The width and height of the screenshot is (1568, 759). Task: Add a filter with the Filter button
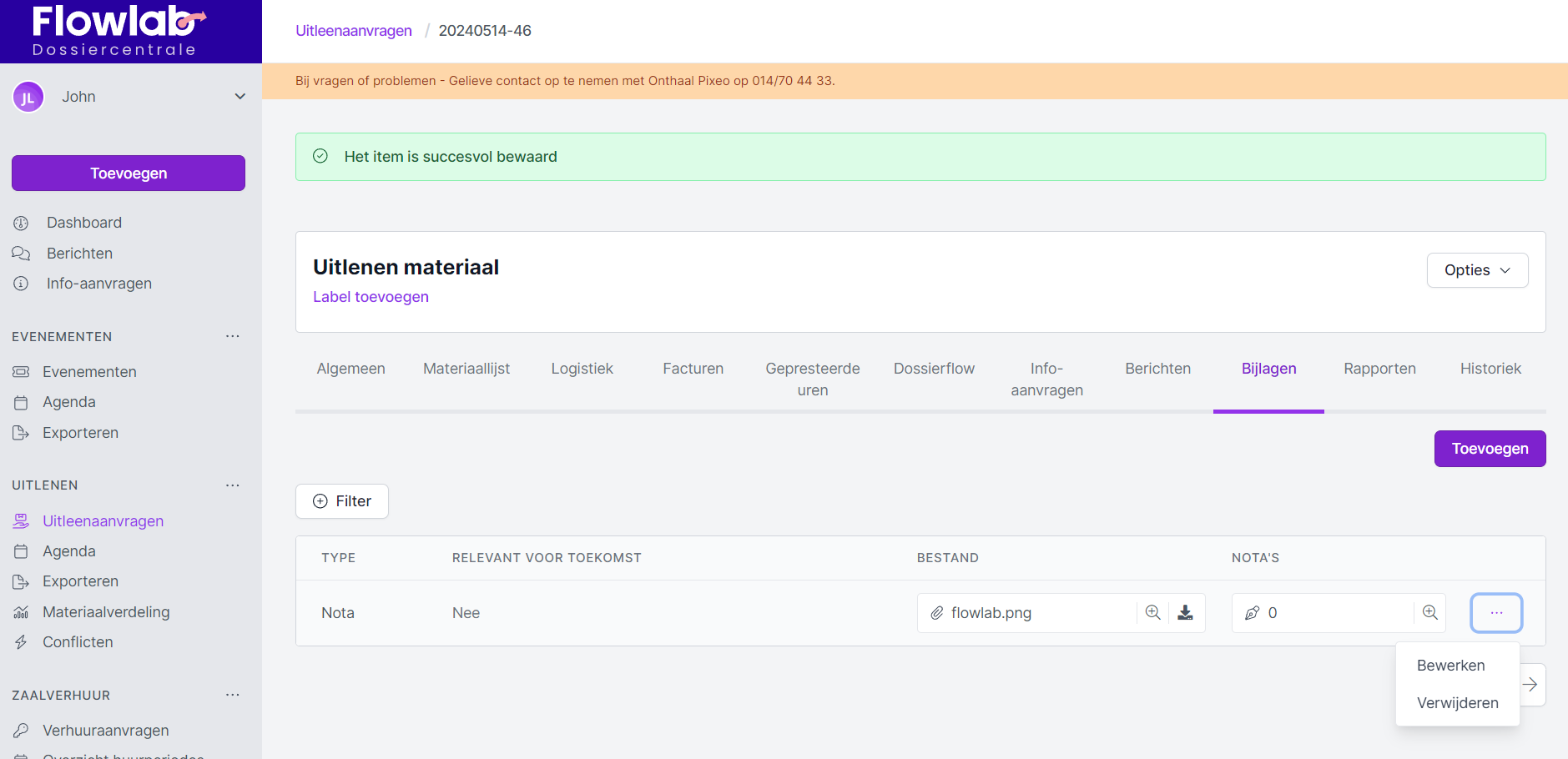click(x=342, y=501)
